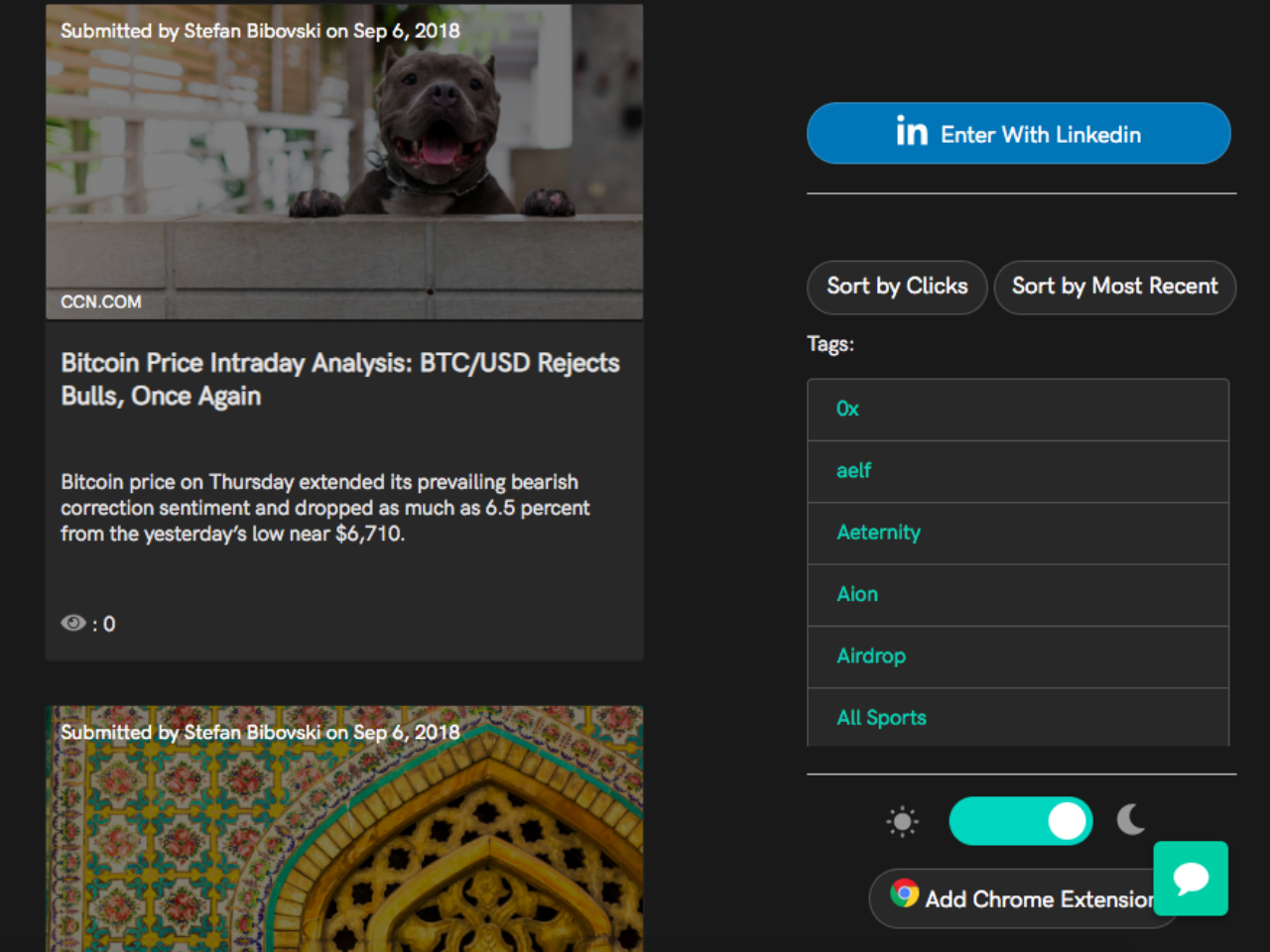1270x952 pixels.
Task: Filter by the Airdrop tag
Action: (x=1018, y=656)
